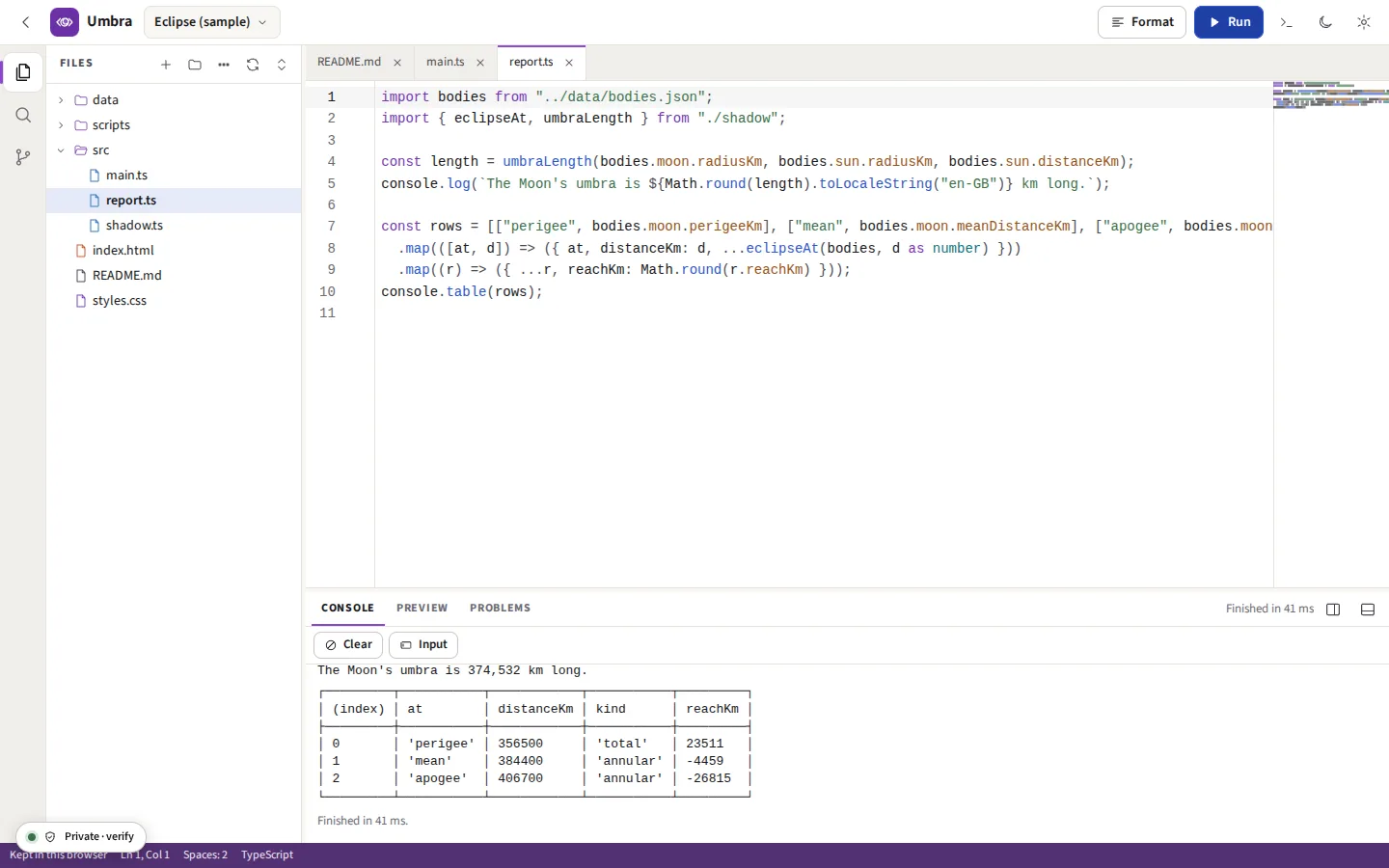
Task: Click the 23511 reachKm value
Action: pyautogui.click(x=705, y=744)
